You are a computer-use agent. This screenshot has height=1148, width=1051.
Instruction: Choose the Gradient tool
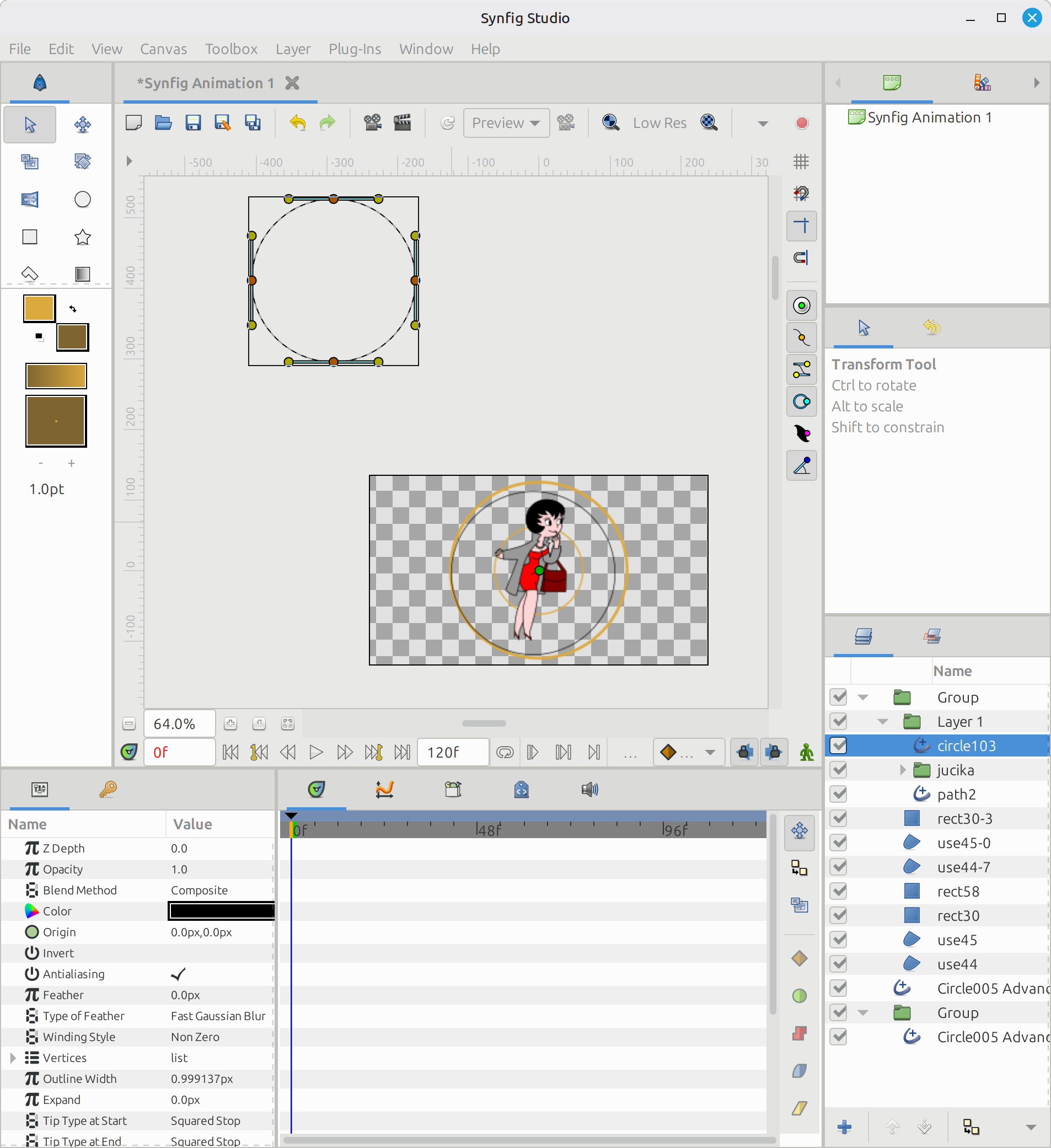point(83,274)
